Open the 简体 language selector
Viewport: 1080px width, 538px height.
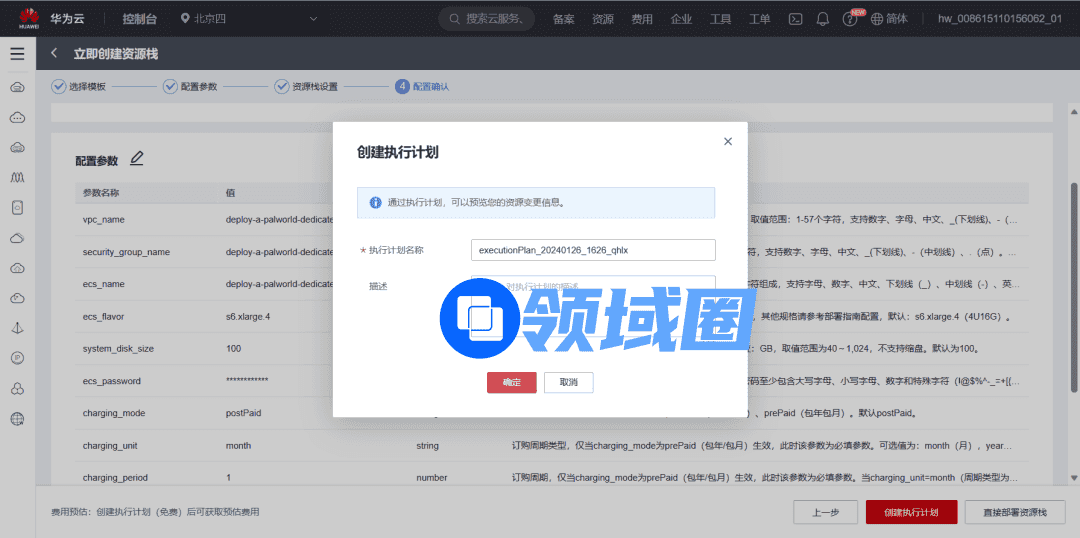pos(890,19)
